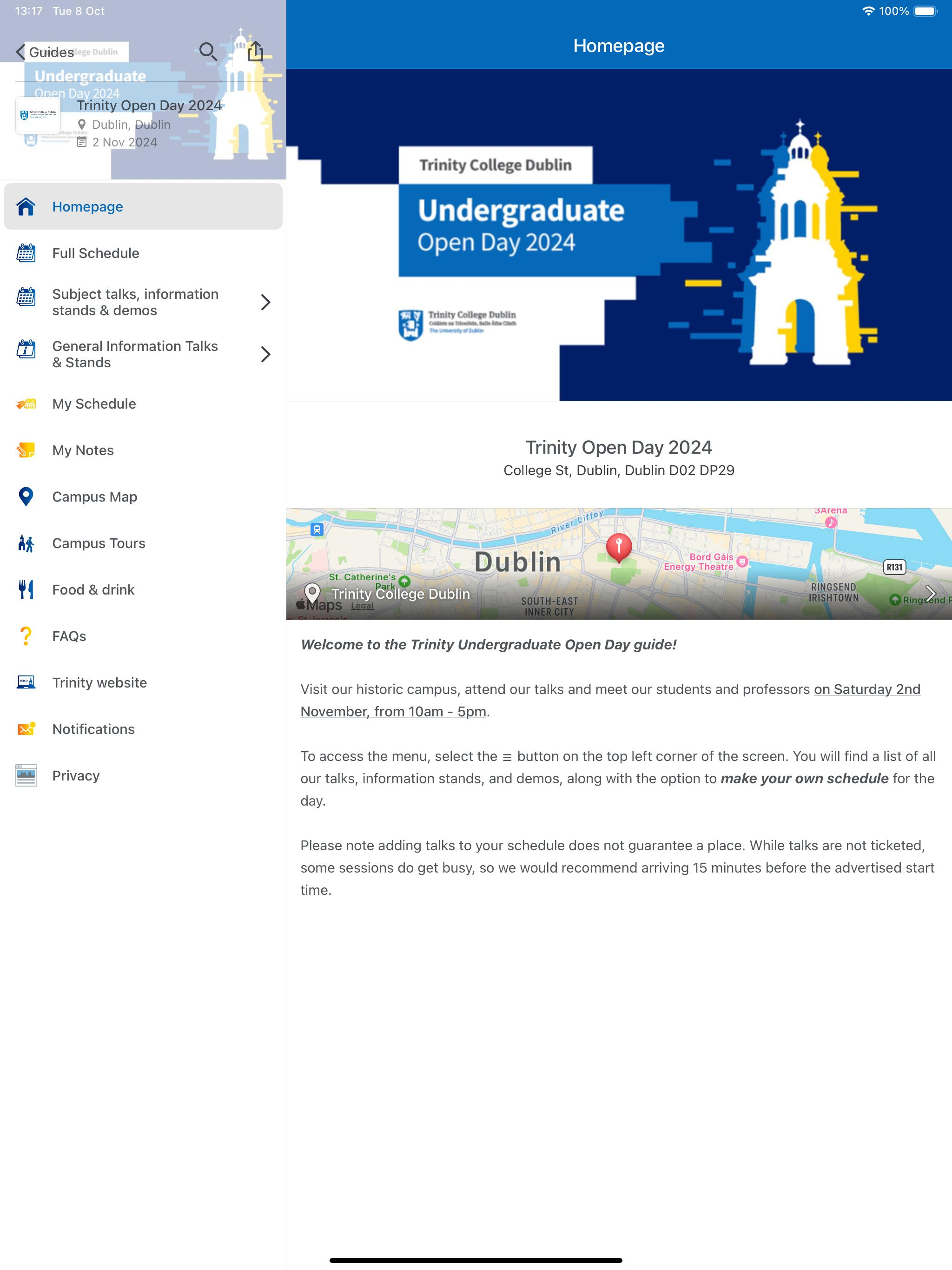The image size is (952, 1270).
Task: Open My Schedule menu item
Action: point(94,403)
